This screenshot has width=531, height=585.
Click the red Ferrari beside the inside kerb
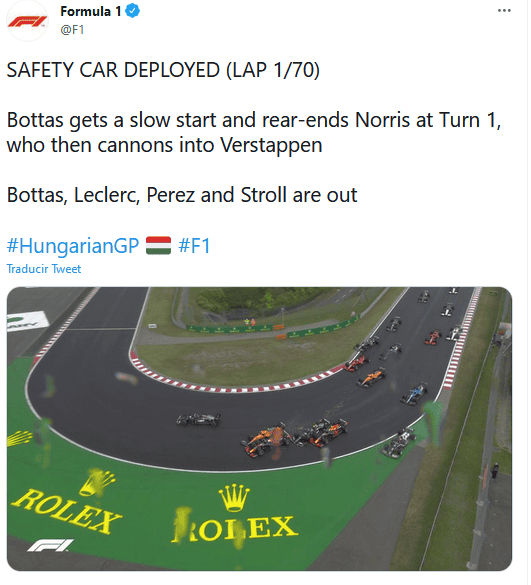click(356, 363)
